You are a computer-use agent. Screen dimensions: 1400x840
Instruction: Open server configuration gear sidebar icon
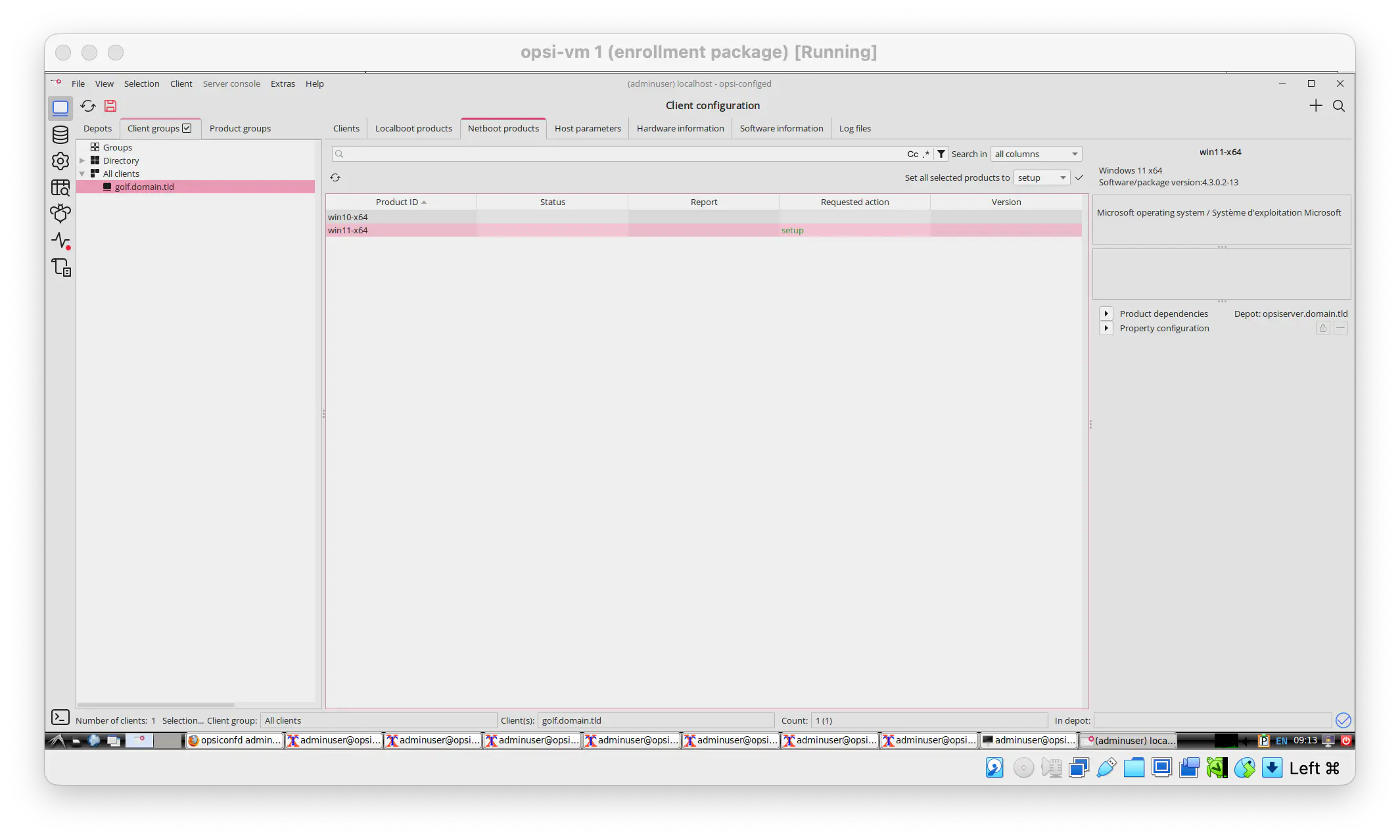tap(60, 161)
